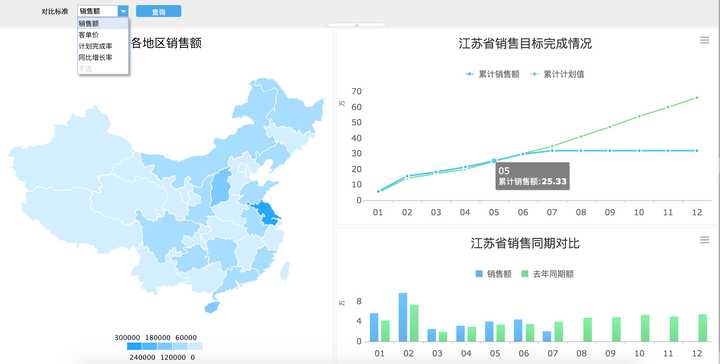Choose 计划完成率 from the dropdown list

[103, 46]
